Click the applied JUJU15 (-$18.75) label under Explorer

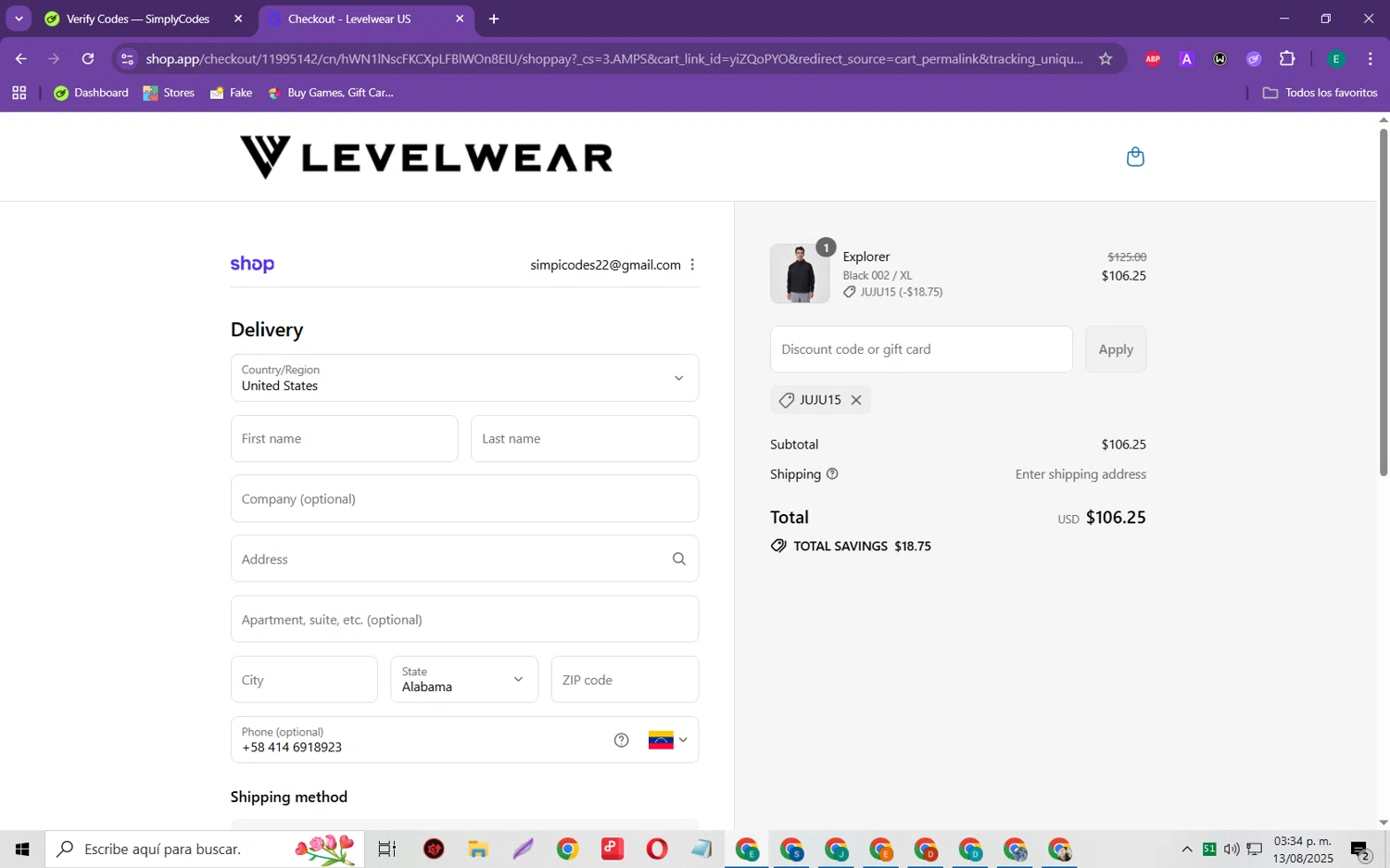pos(892,292)
